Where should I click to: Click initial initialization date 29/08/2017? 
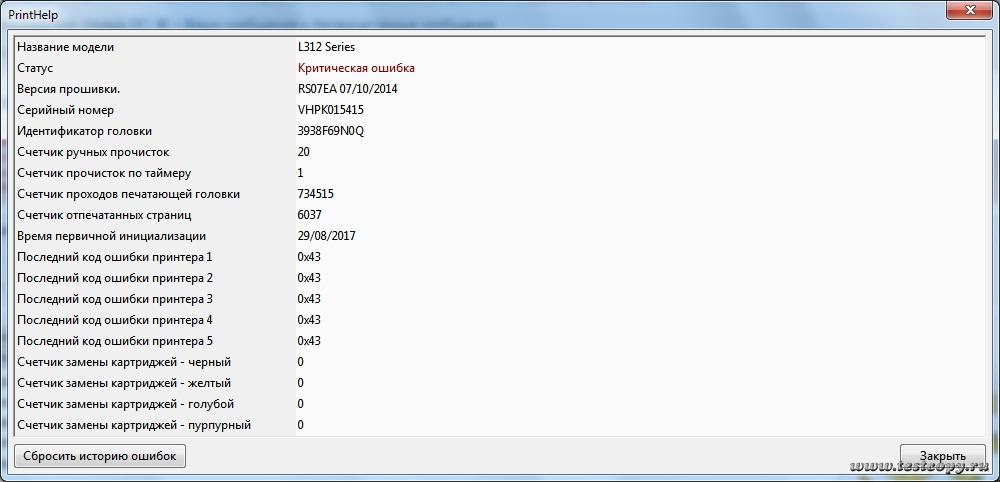click(x=327, y=236)
